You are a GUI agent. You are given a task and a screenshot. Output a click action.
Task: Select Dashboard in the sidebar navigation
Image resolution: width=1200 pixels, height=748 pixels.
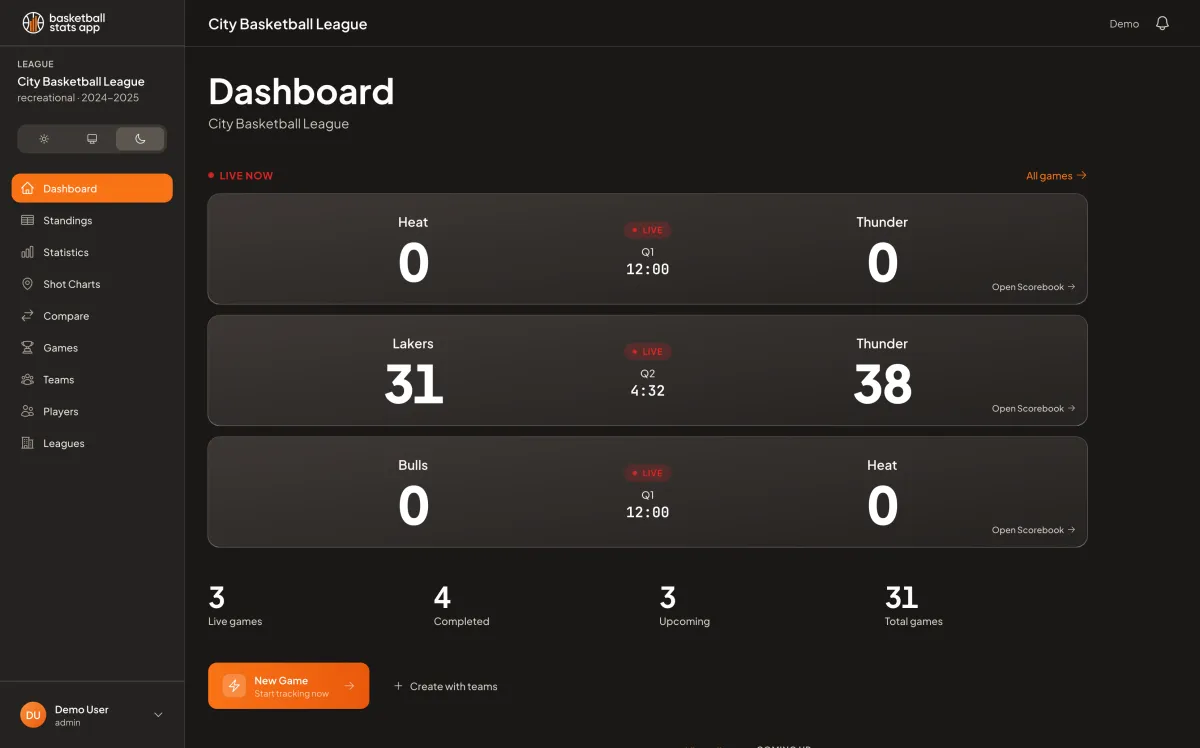(x=72, y=188)
